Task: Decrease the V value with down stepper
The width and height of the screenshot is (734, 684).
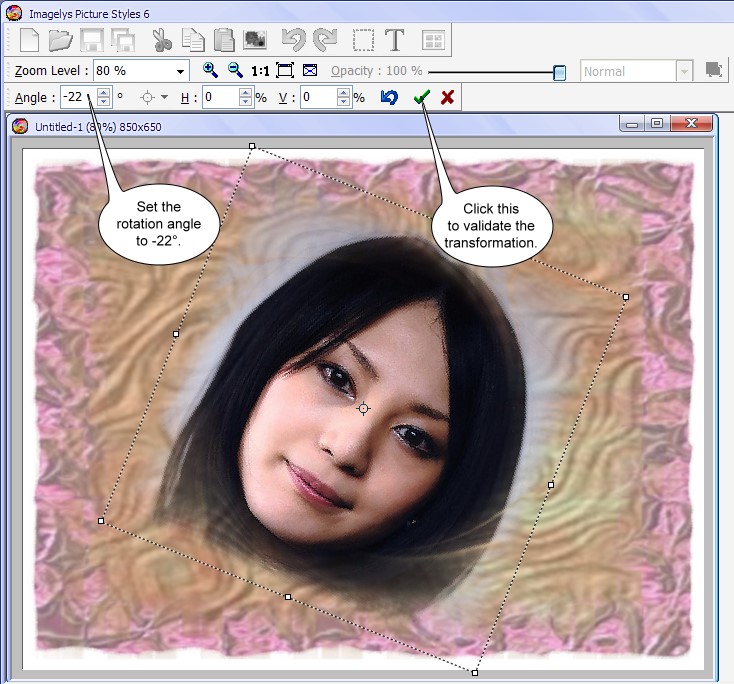Action: point(344,102)
